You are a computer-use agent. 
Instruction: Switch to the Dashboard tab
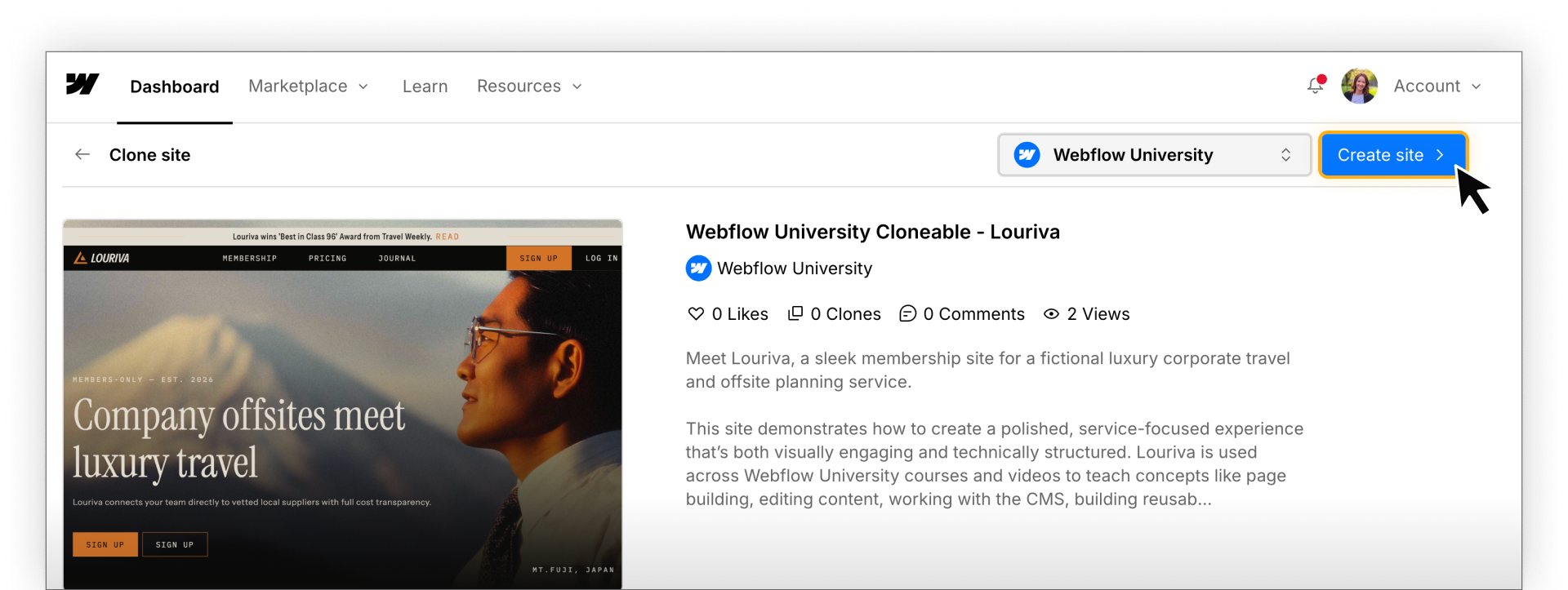point(175,87)
